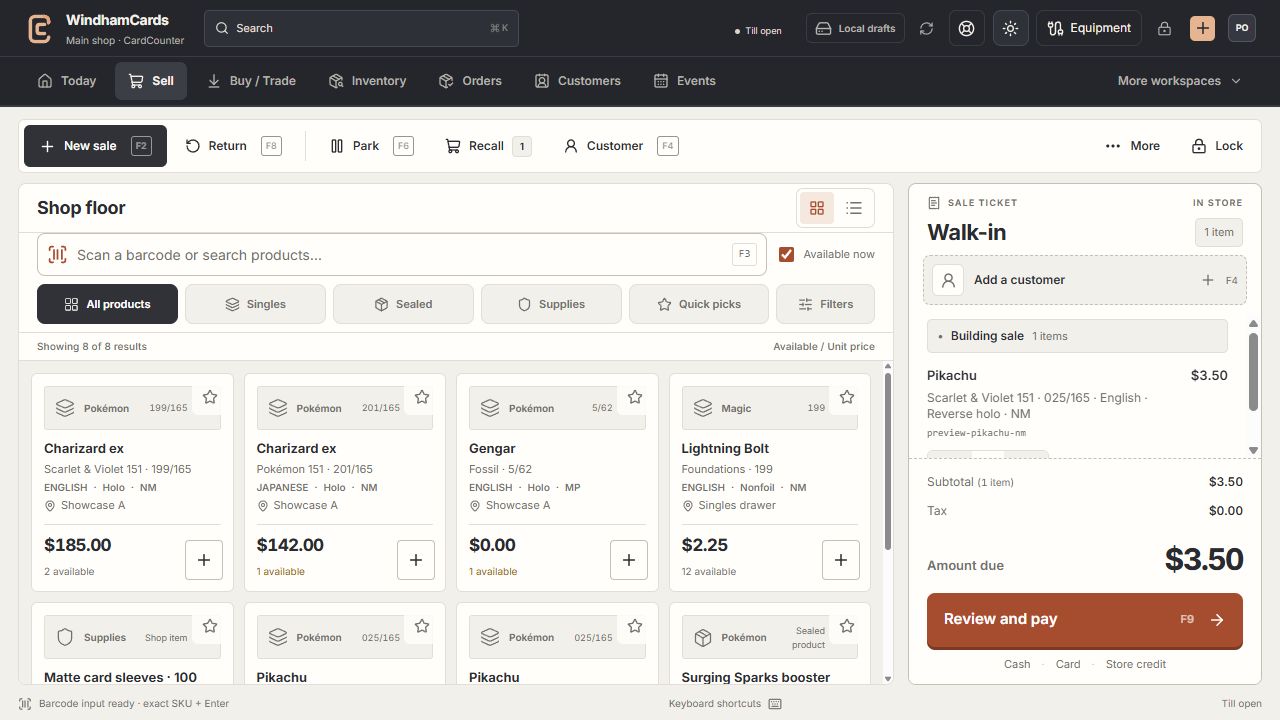The image size is (1280, 720).
Task: Click the padlock icon in top bar
Action: (x=1164, y=29)
